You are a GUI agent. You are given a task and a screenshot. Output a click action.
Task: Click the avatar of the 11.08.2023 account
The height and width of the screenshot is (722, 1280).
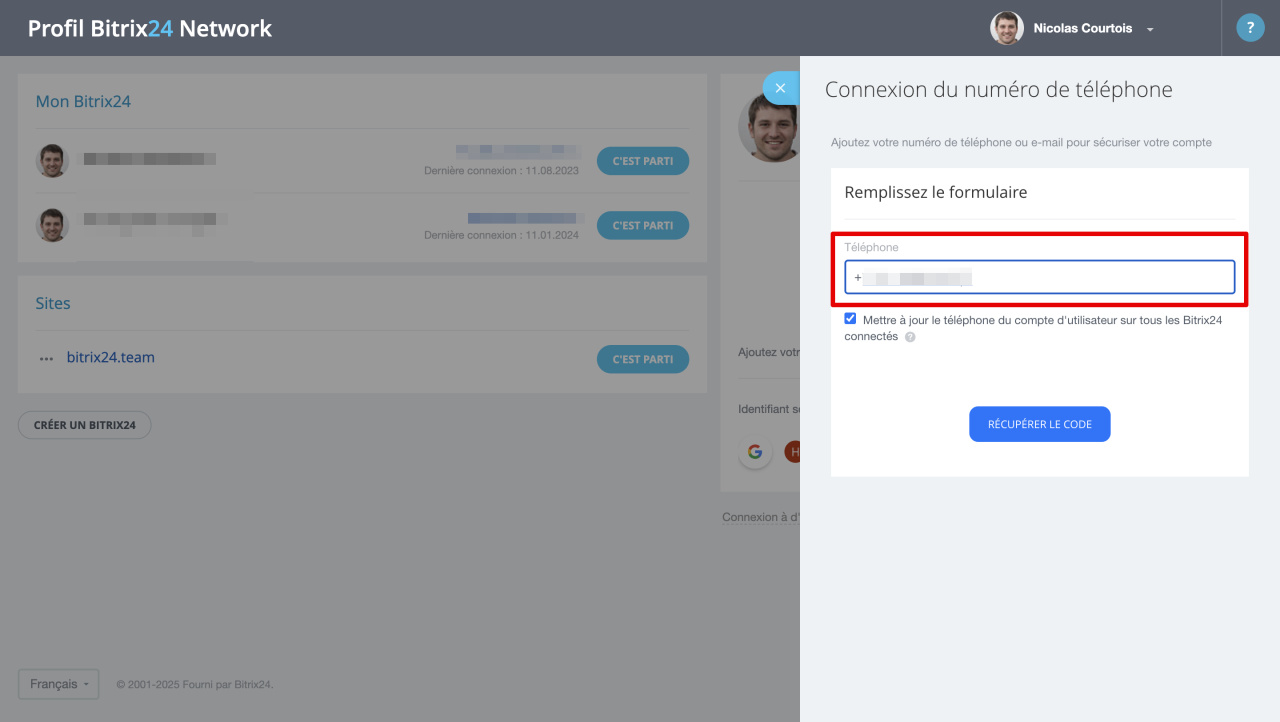(52, 161)
